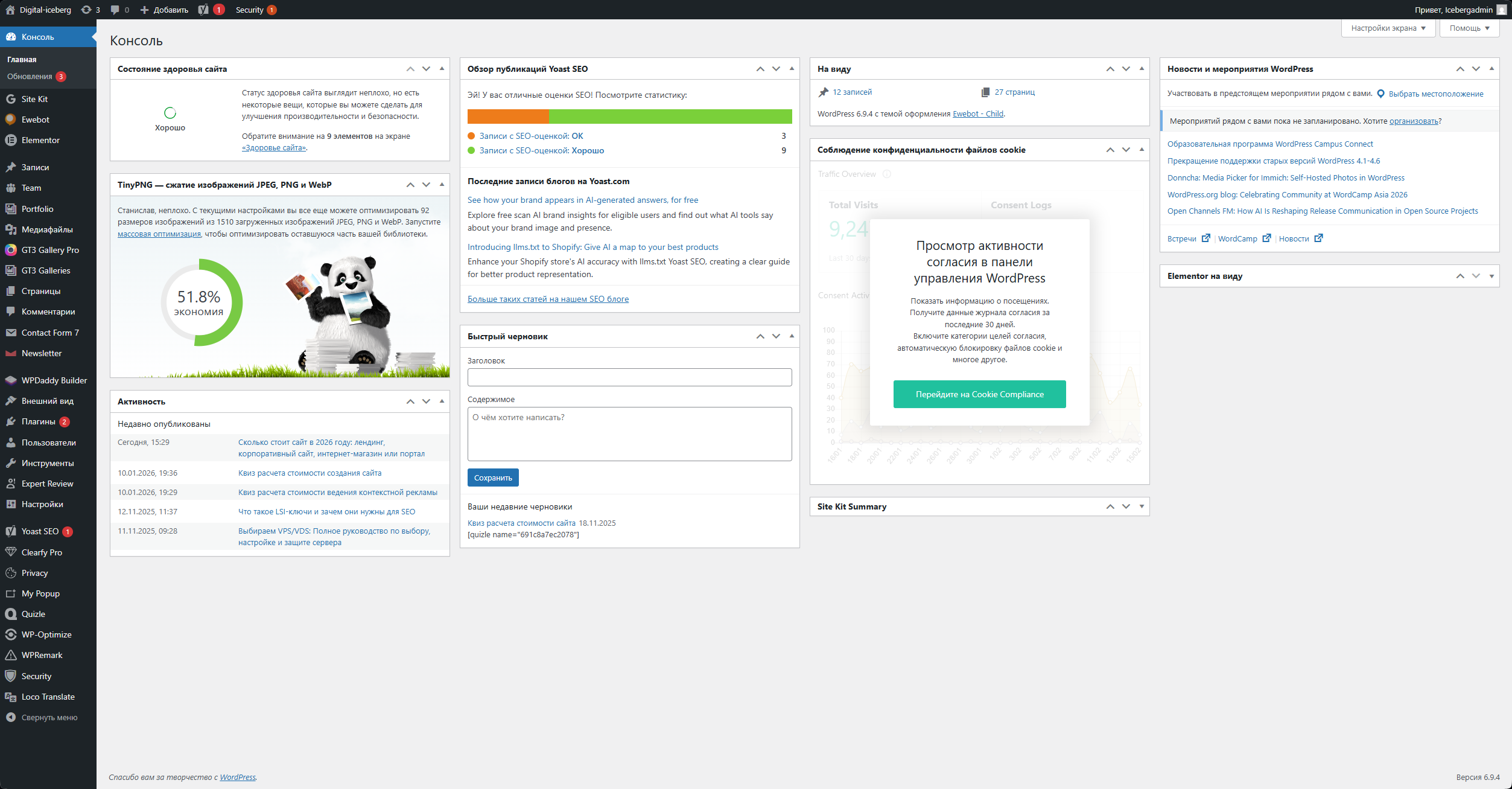Expand the Help dropdown tab
Image resolution: width=1512 pixels, height=789 pixels.
(1469, 28)
